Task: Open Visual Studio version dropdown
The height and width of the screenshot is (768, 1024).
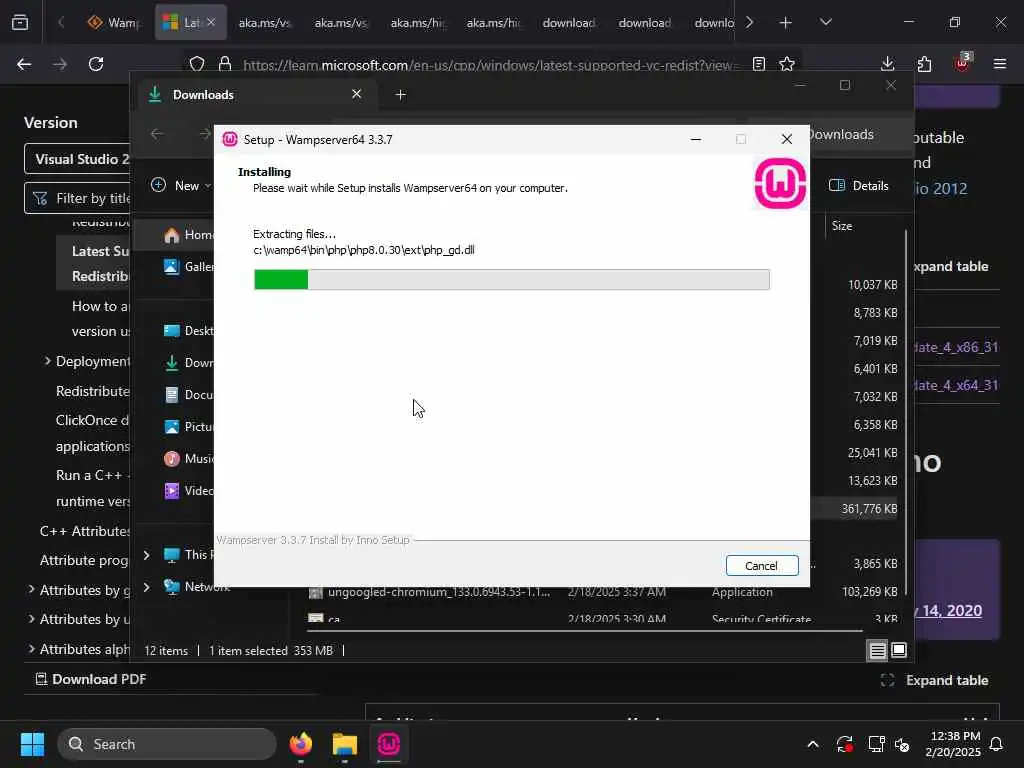Action: 77,159
